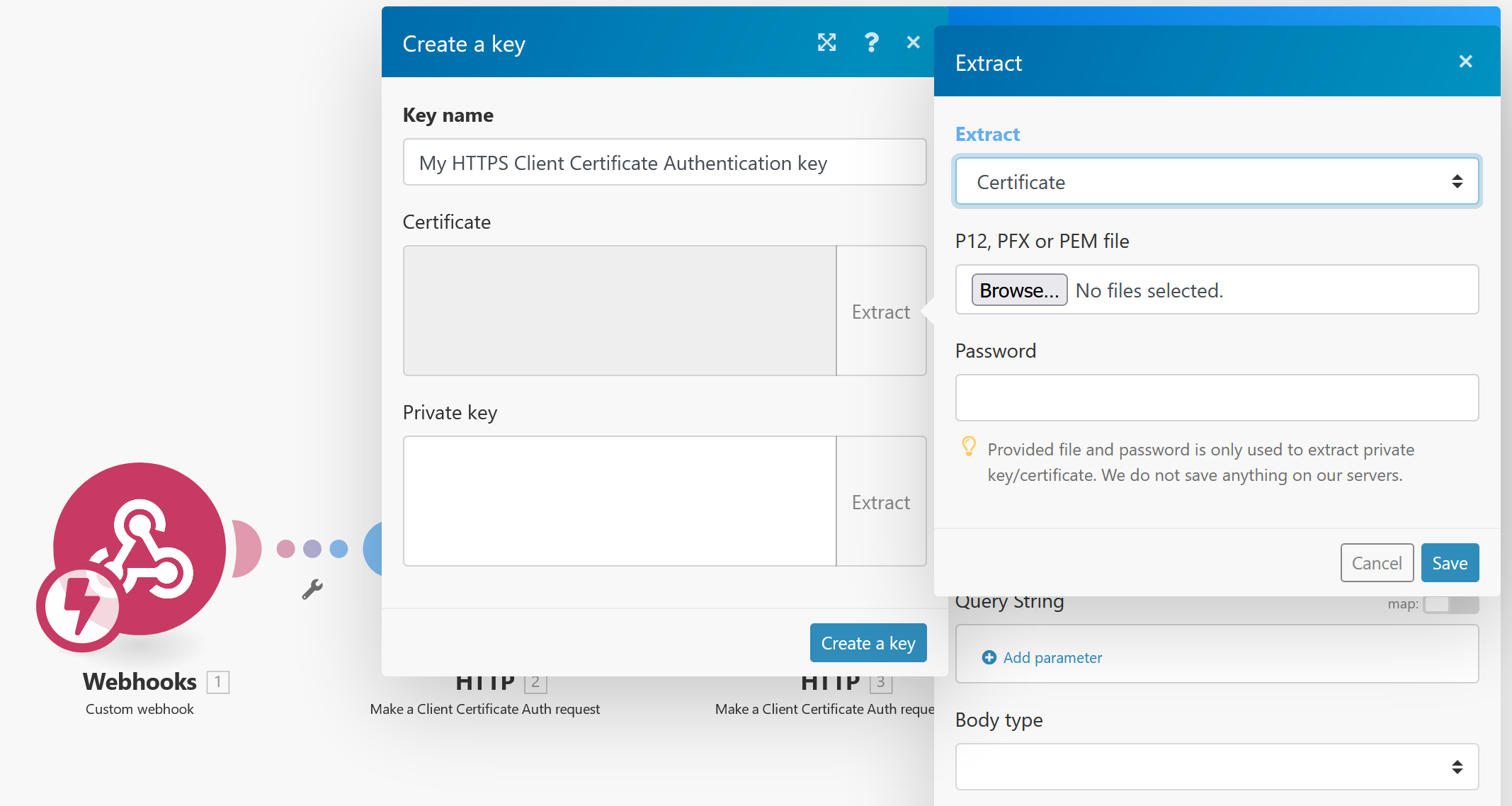This screenshot has width=1512, height=806.
Task: Click into the Key name text field
Action: pyautogui.click(x=664, y=163)
